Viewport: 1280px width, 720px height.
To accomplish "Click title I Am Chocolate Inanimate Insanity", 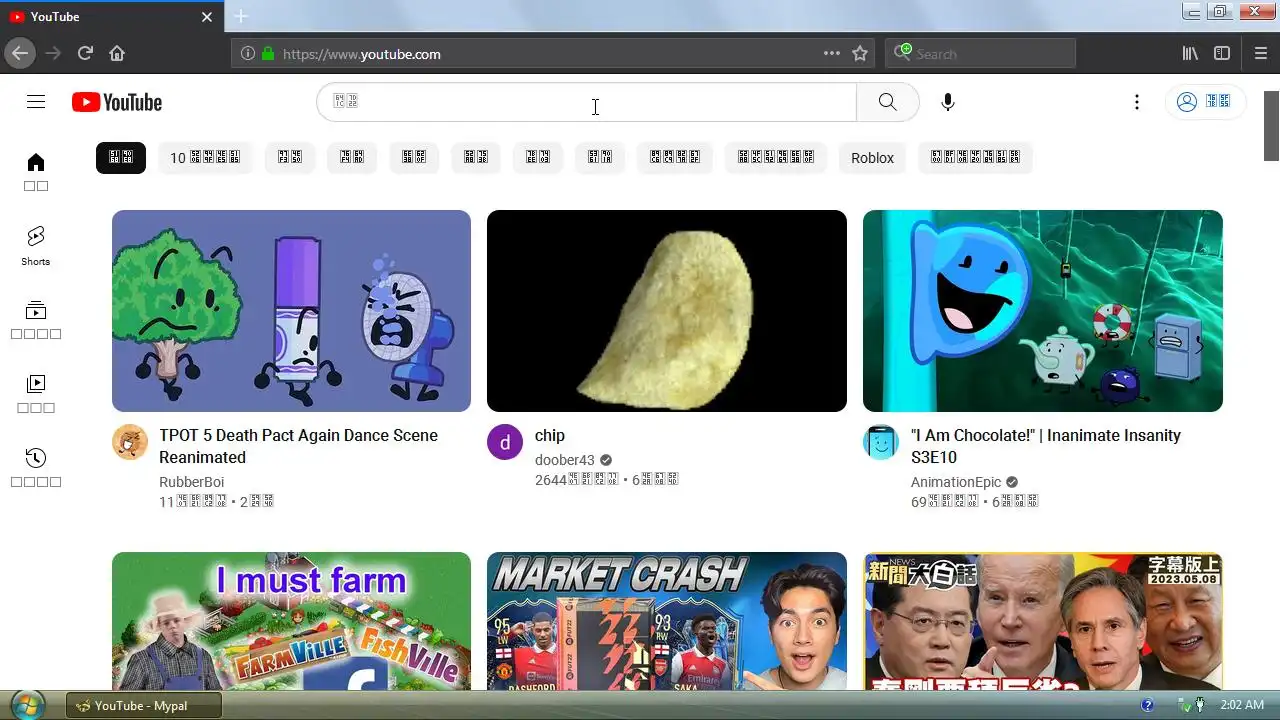I will 1046,446.
